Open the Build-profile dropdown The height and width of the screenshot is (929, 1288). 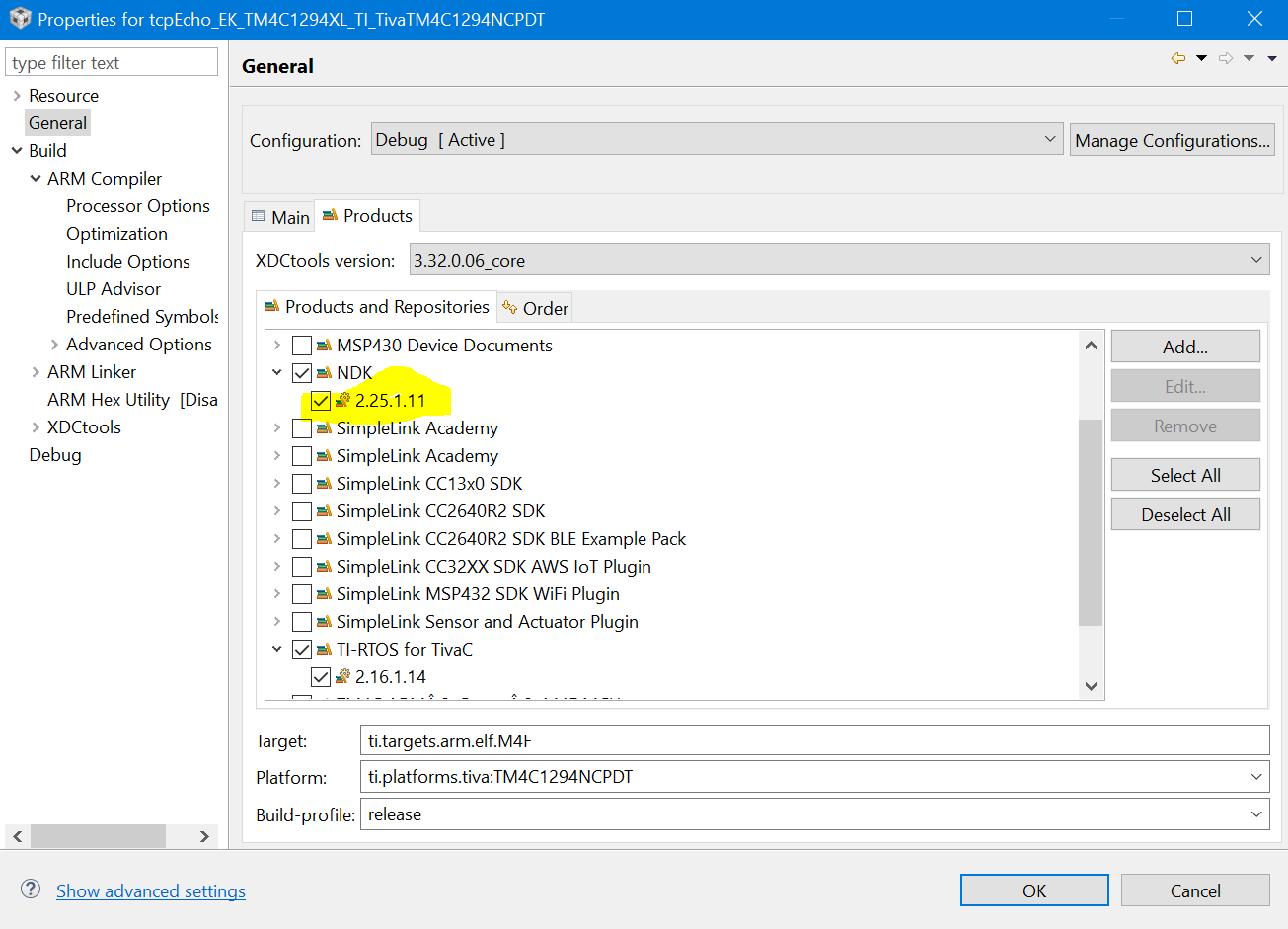point(814,814)
